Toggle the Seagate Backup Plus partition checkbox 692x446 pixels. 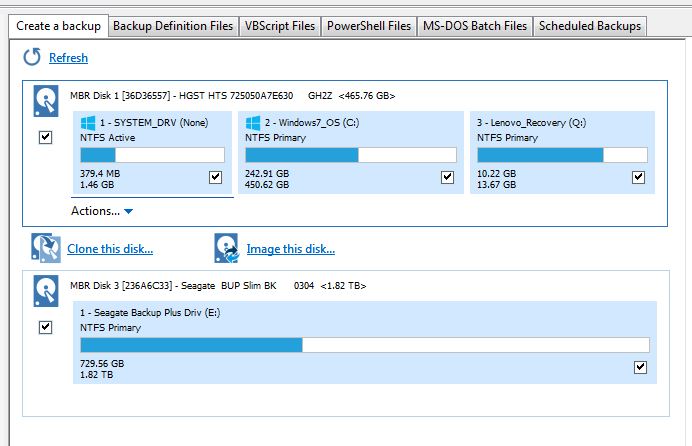[640, 367]
